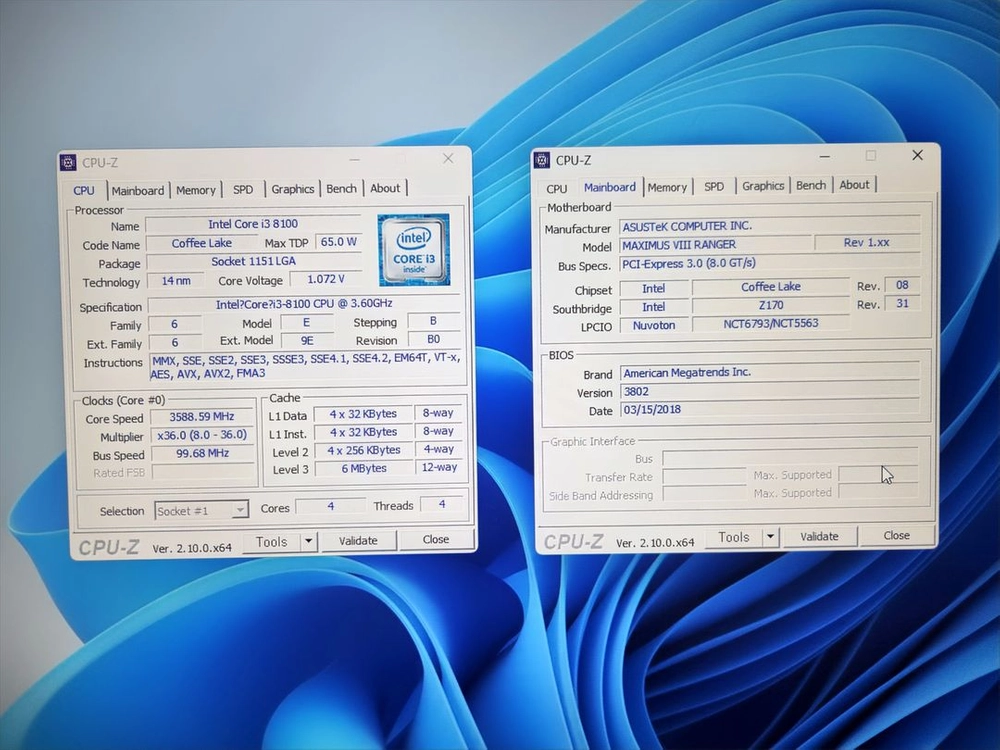Open About tab in left CPU-Z window
The width and height of the screenshot is (1000, 750).
pos(385,188)
